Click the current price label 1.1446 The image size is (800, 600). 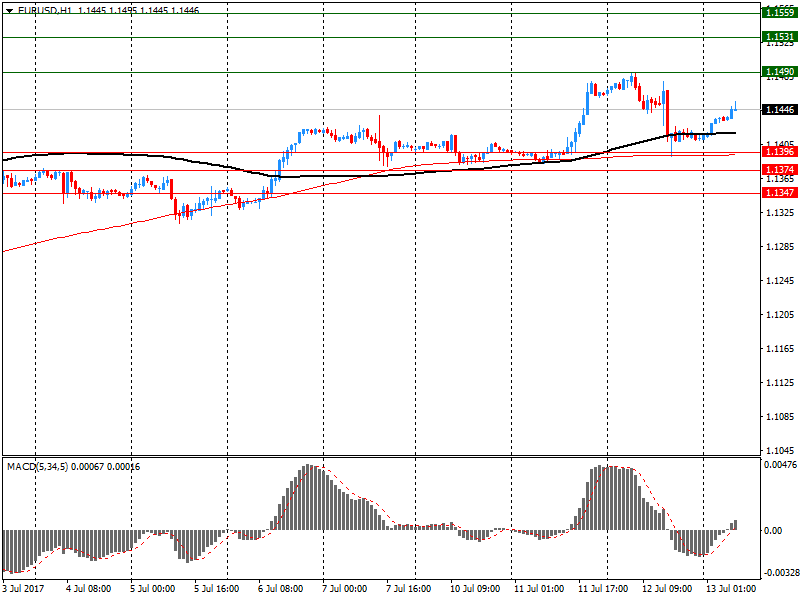(x=780, y=110)
